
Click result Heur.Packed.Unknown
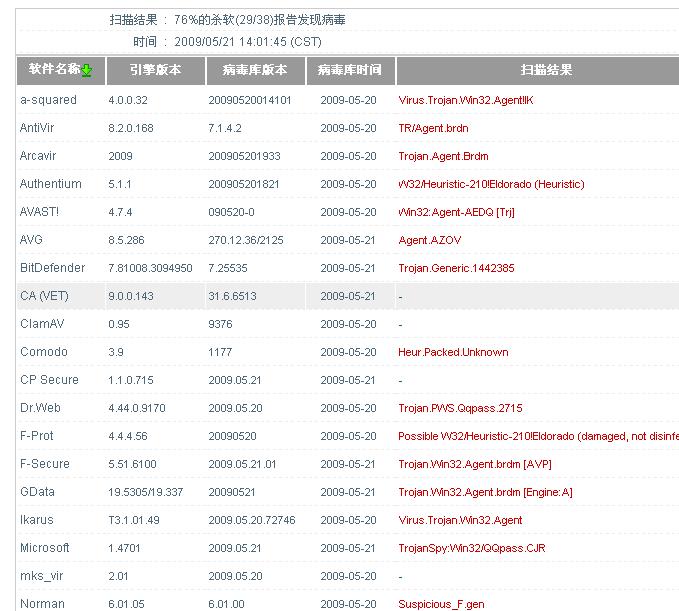[x=453, y=352]
